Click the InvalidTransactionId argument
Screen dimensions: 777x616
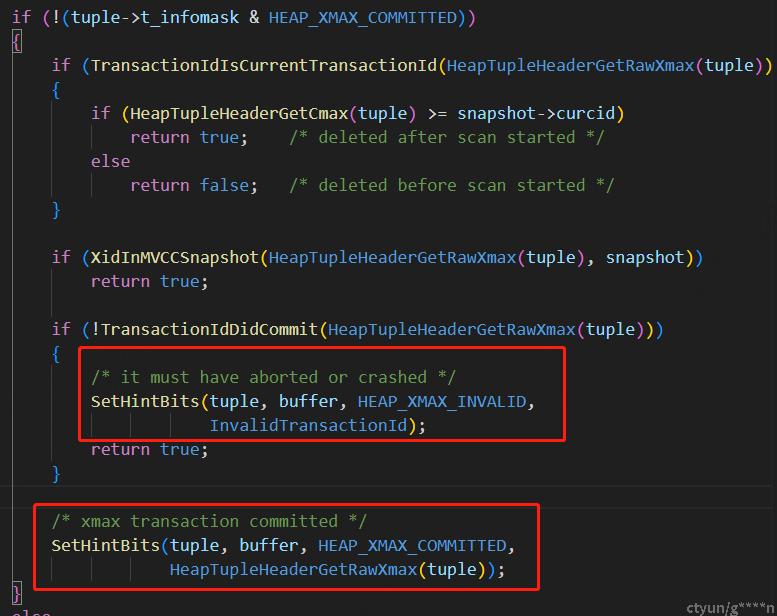pos(308,426)
